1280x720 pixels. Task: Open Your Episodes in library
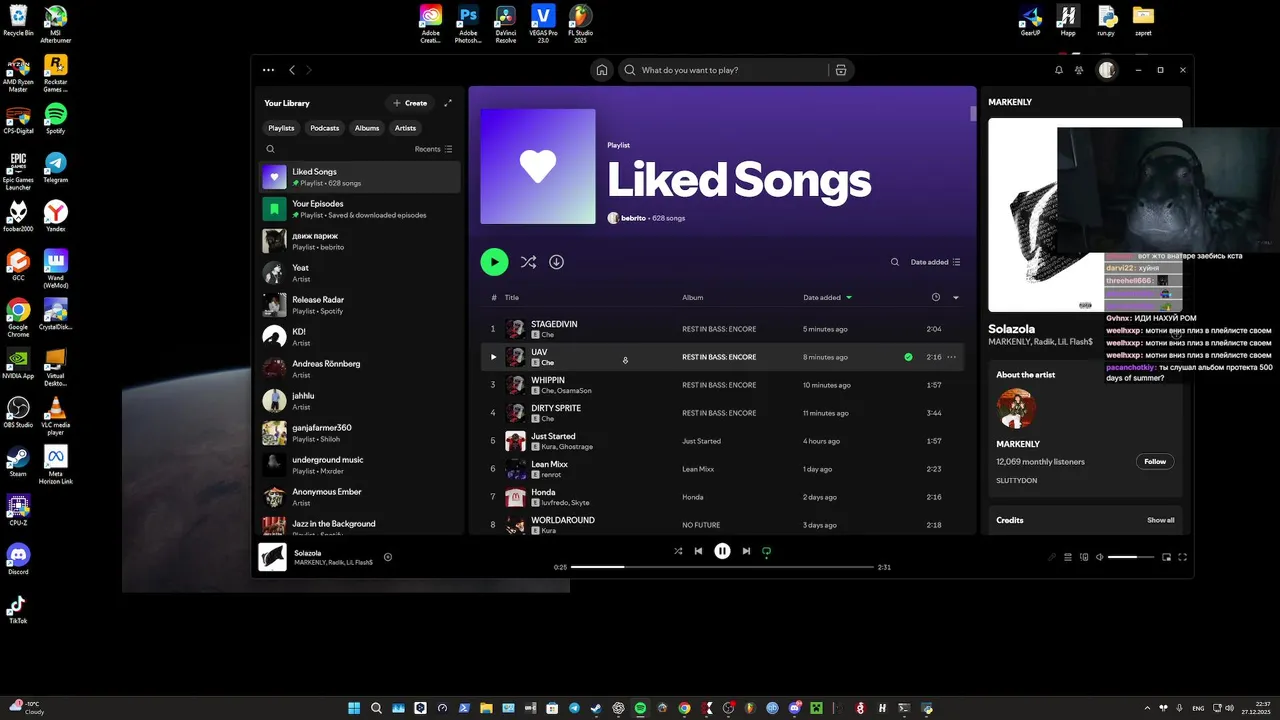[x=360, y=209]
